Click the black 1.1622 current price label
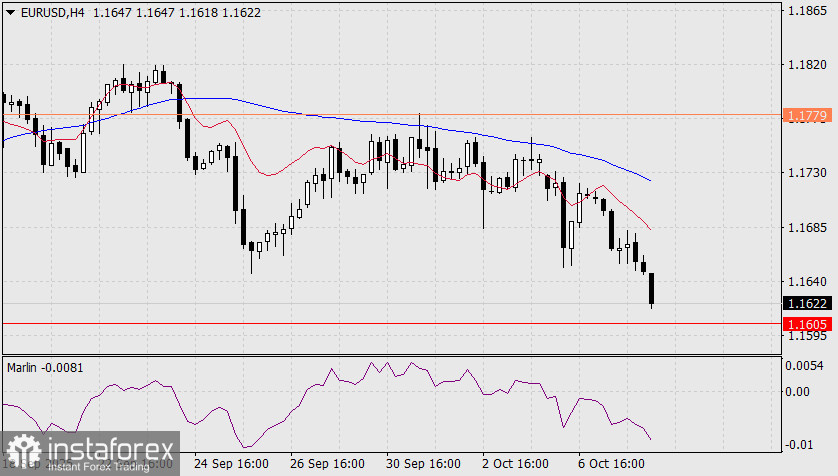 click(808, 303)
